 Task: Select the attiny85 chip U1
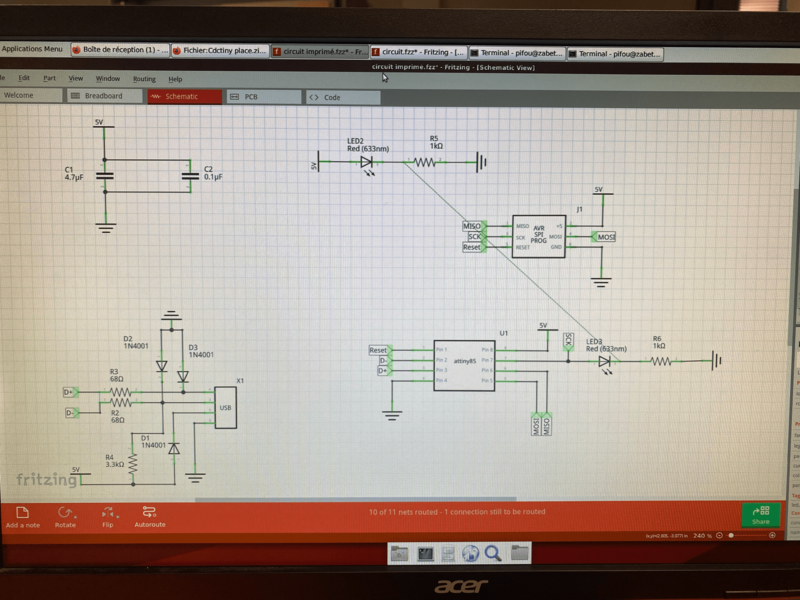(x=463, y=365)
